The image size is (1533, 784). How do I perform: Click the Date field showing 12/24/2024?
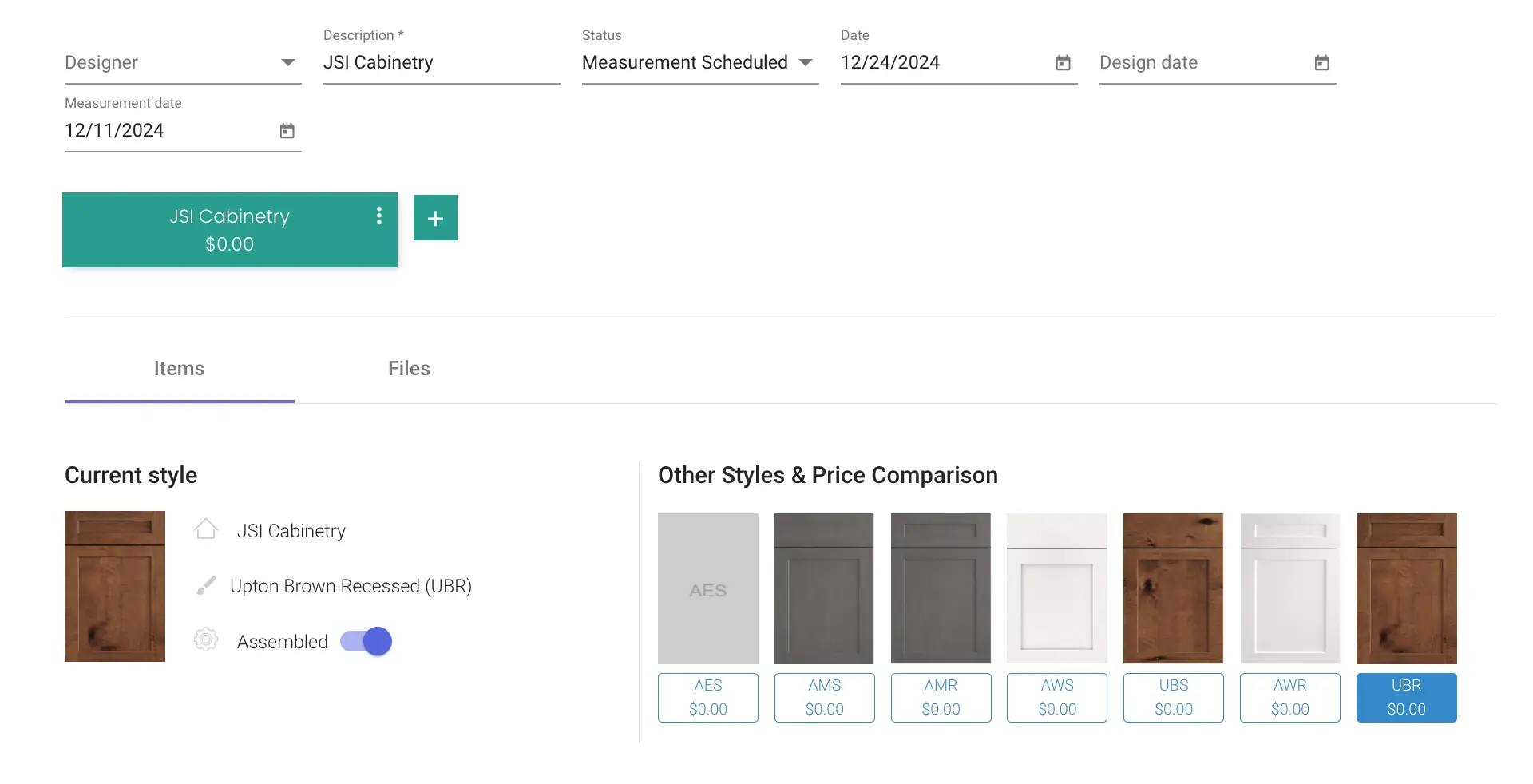959,62
